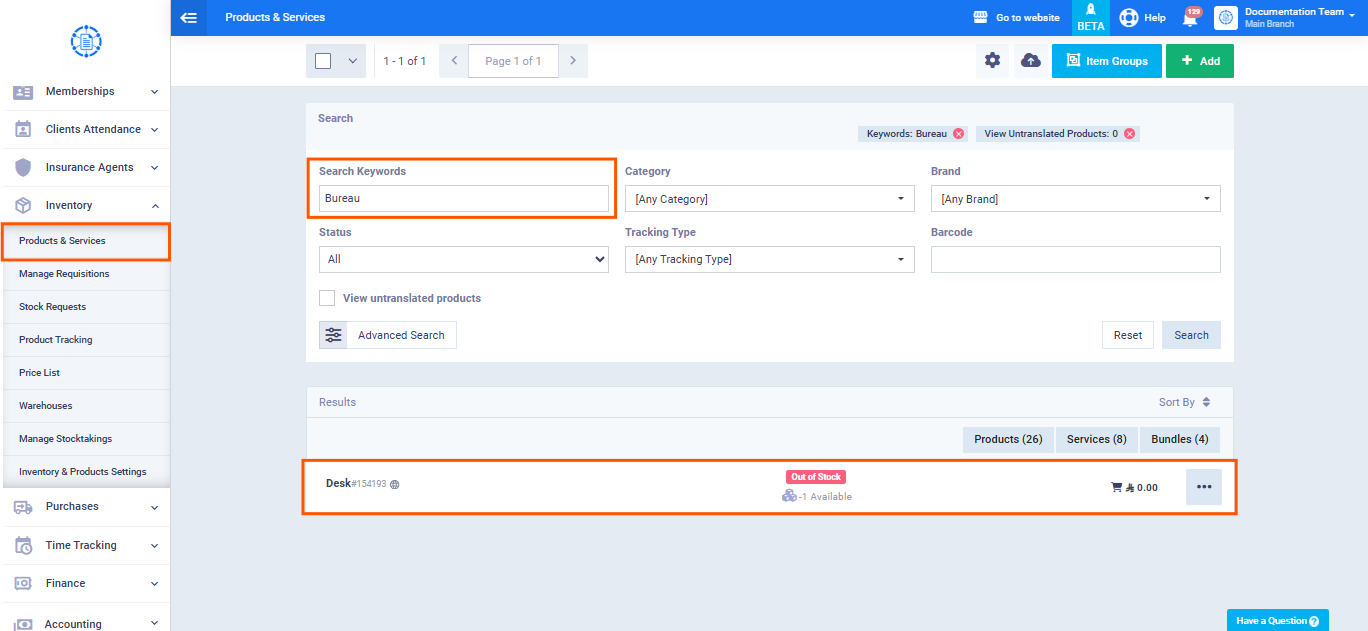Screen dimensions: 1368x631
Task: Open Warehouses
Action: click(86, 406)
